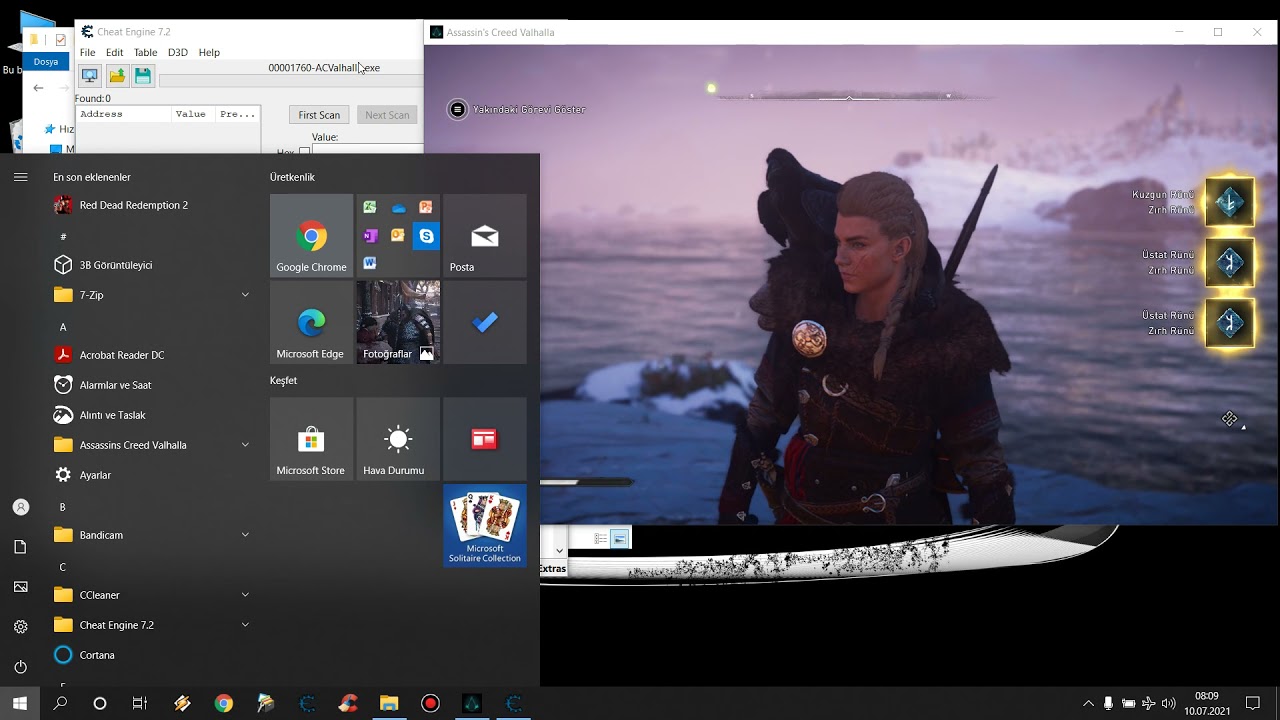Click the Value input field in Cheat Engine

click(x=368, y=149)
